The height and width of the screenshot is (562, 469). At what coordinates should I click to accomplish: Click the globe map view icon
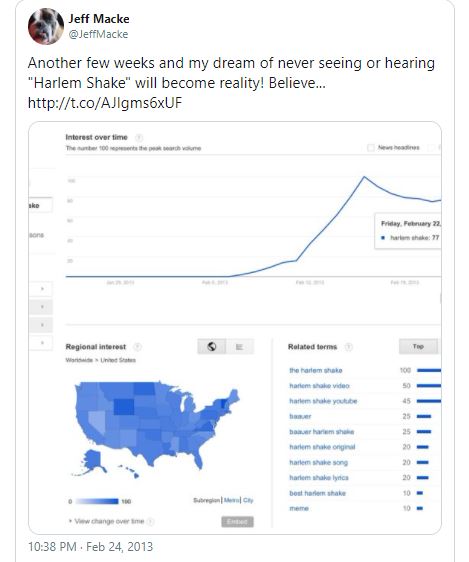(x=212, y=347)
